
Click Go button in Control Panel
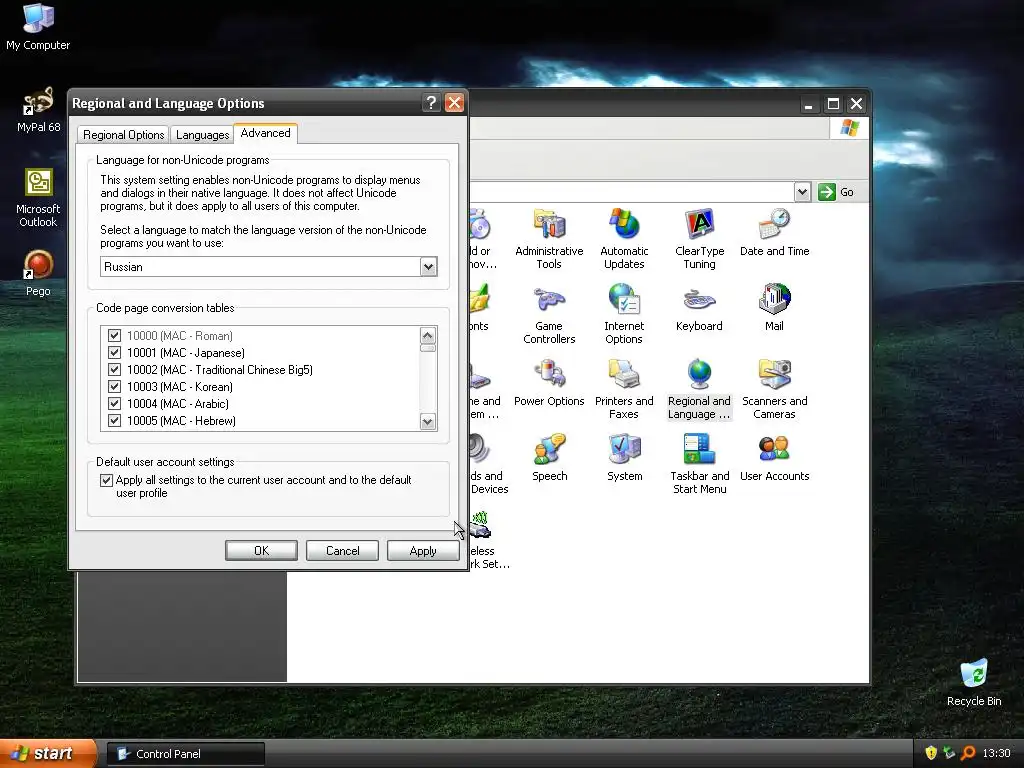click(836, 192)
